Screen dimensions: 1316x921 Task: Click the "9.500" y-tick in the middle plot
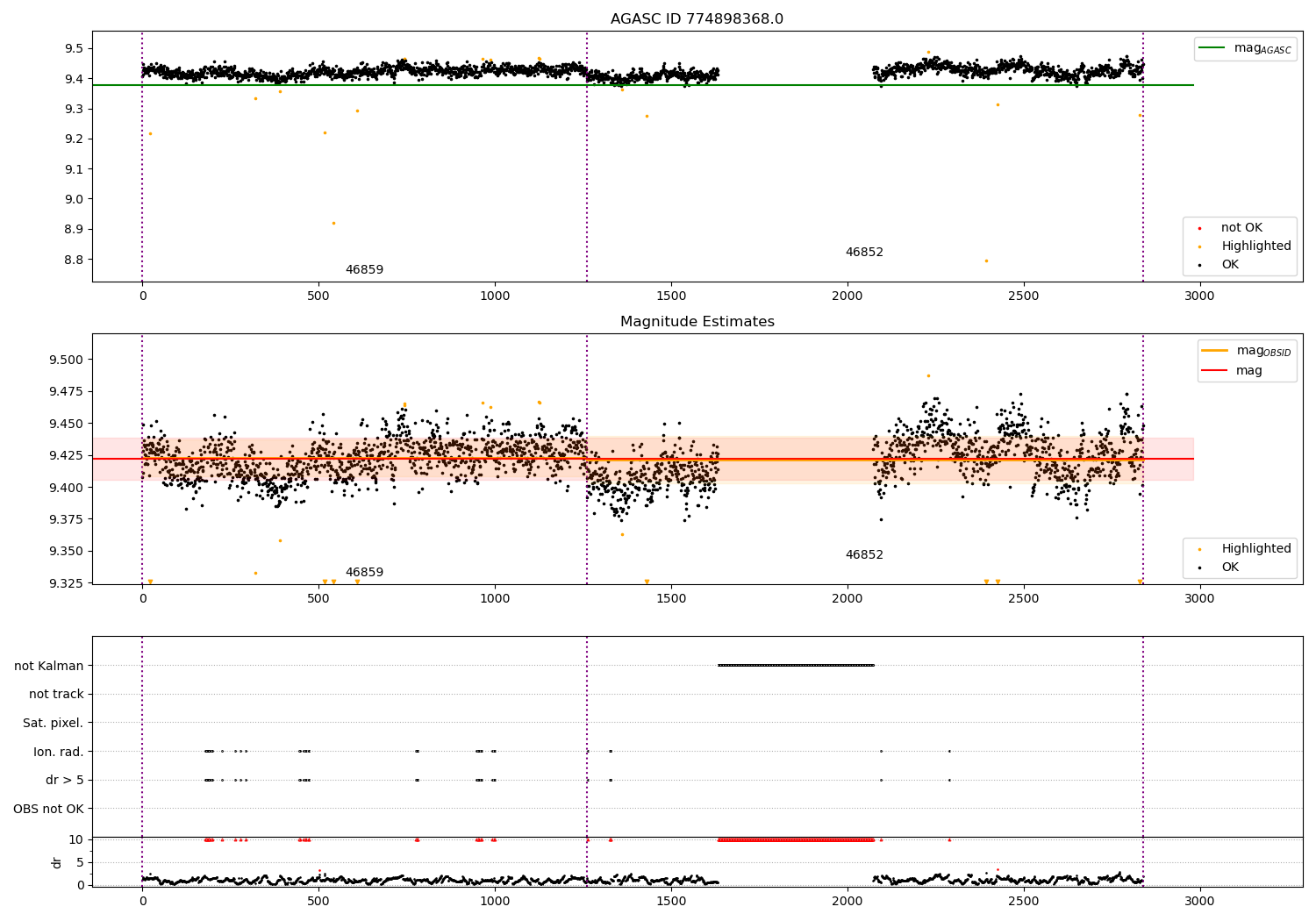[68, 361]
